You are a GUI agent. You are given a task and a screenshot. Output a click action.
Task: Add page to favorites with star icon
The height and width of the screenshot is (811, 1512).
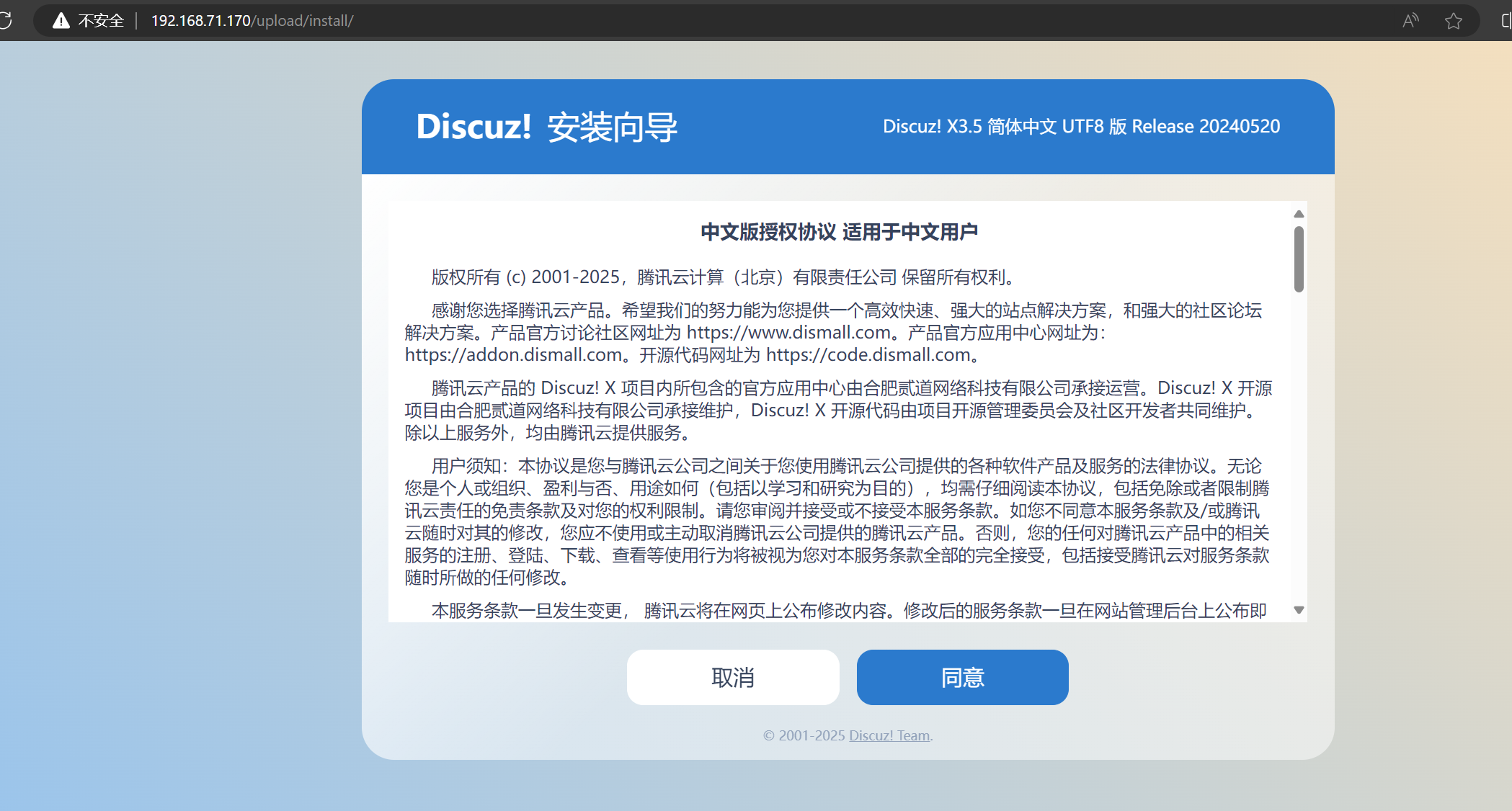click(x=1454, y=20)
